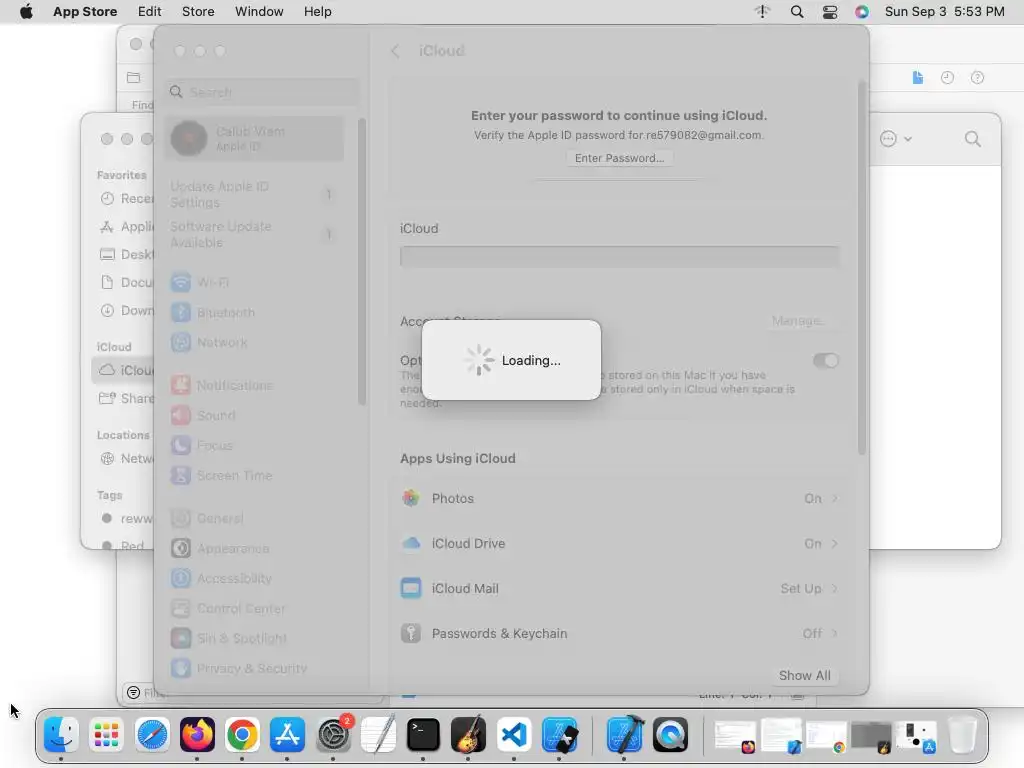Click the iCloud storage usage bar

tap(620, 256)
